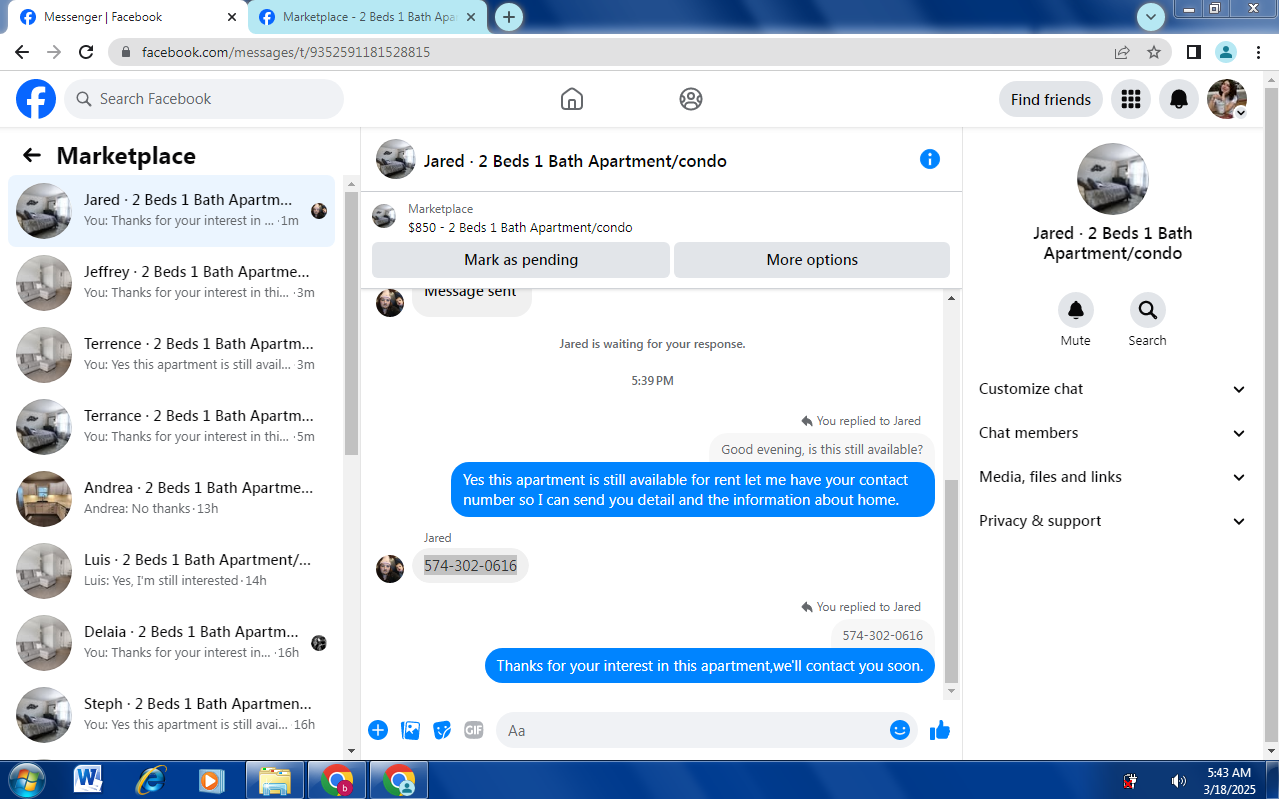Viewport: 1279px width, 799px height.
Task: Choose a sticker icon
Action: (442, 730)
